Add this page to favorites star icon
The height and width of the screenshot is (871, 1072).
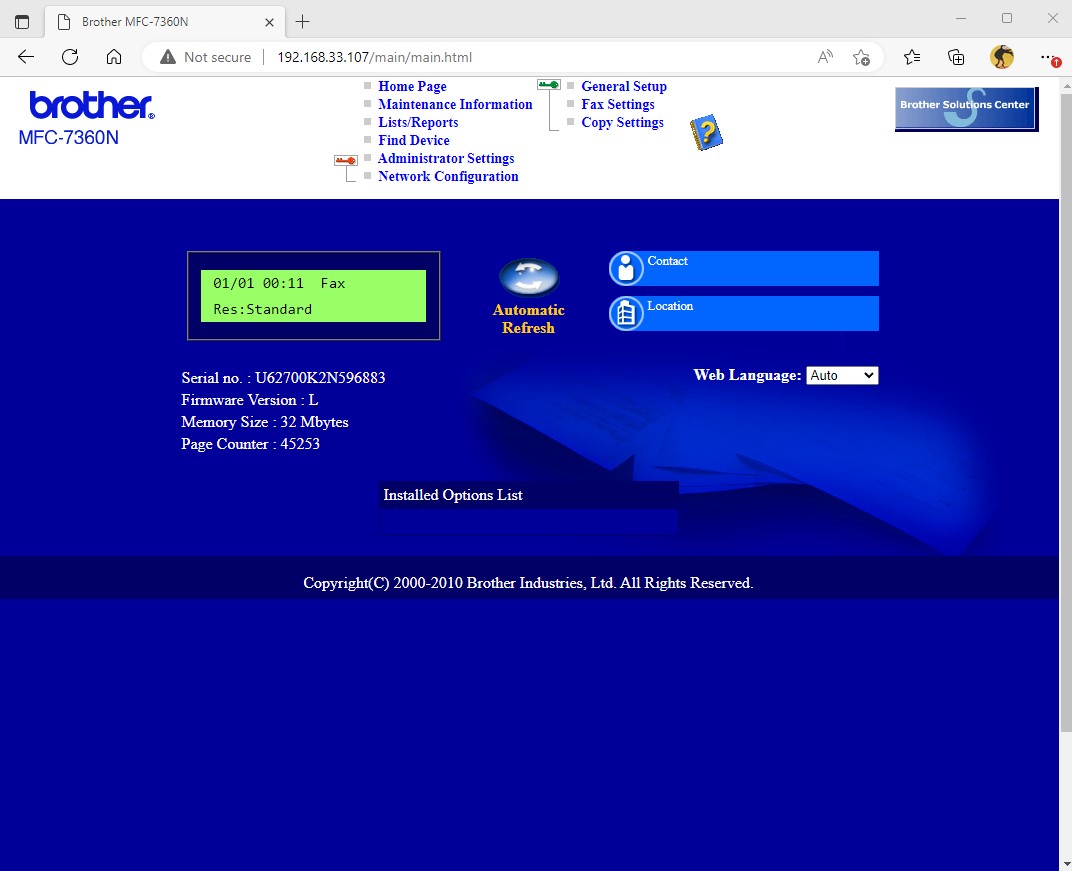(x=861, y=57)
